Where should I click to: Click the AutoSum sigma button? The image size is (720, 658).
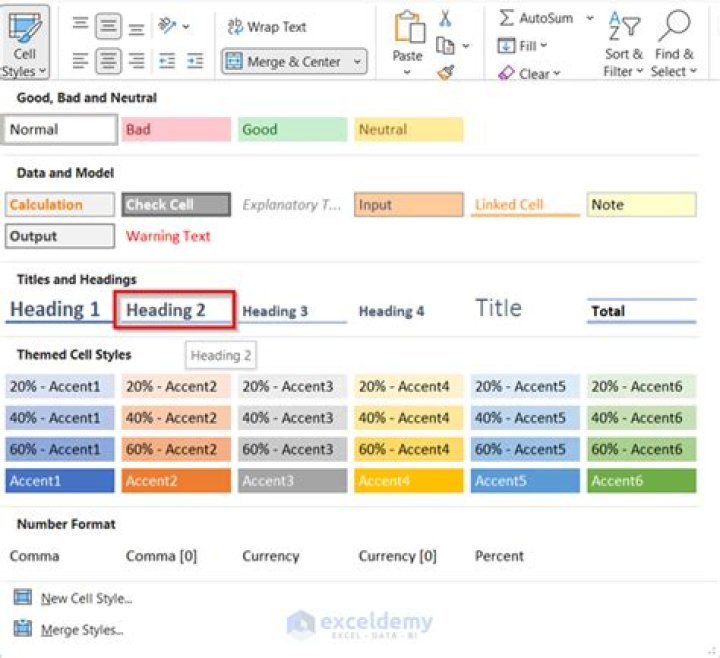(535, 18)
